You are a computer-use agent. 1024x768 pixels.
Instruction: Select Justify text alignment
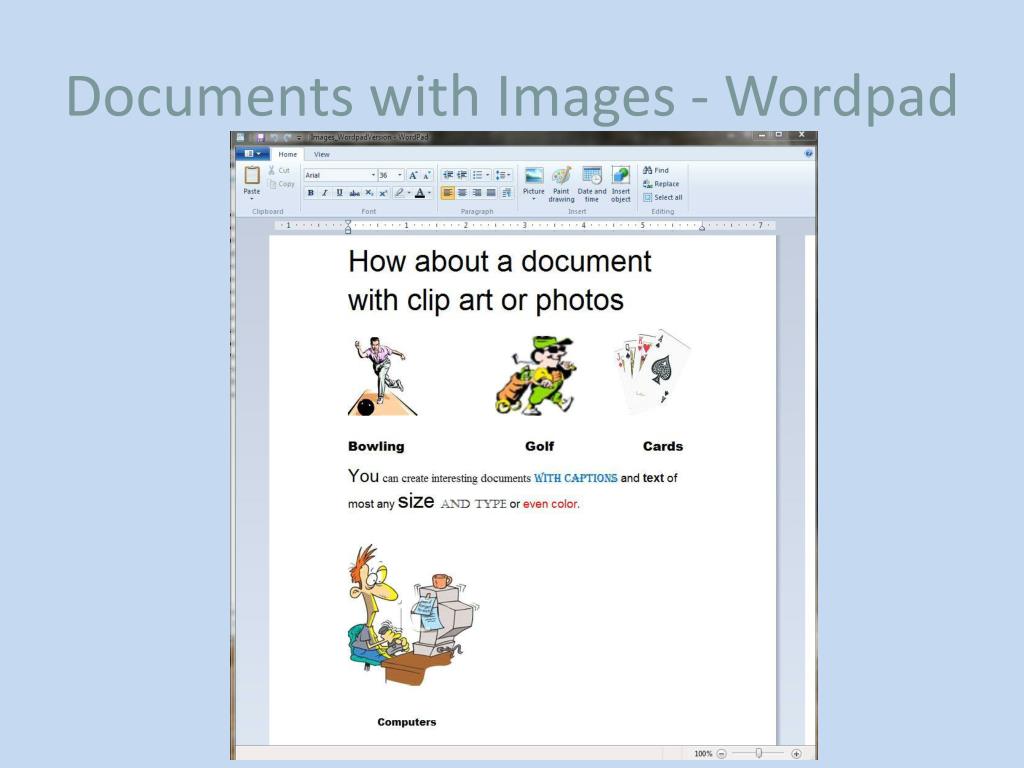[x=490, y=193]
